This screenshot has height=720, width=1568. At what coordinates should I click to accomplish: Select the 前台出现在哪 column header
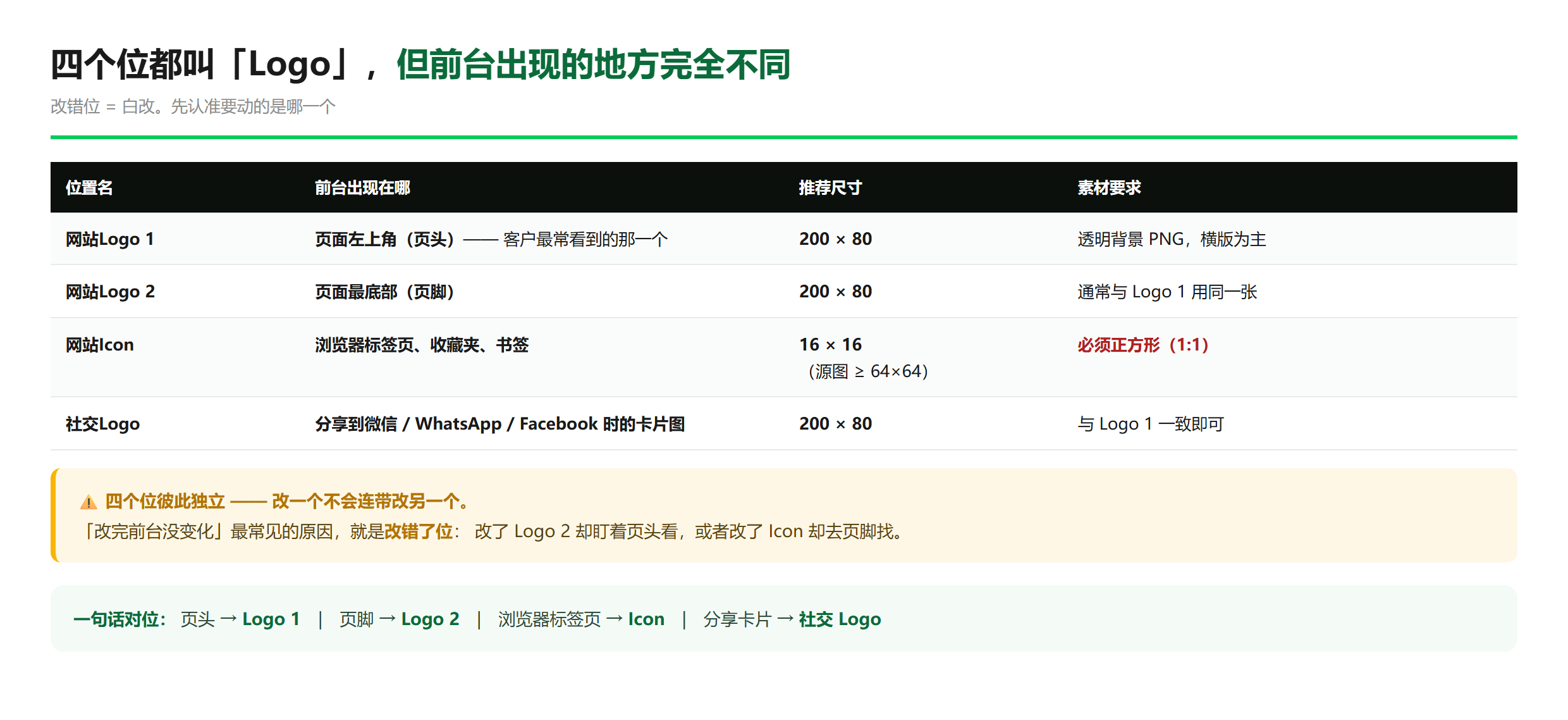click(x=363, y=188)
